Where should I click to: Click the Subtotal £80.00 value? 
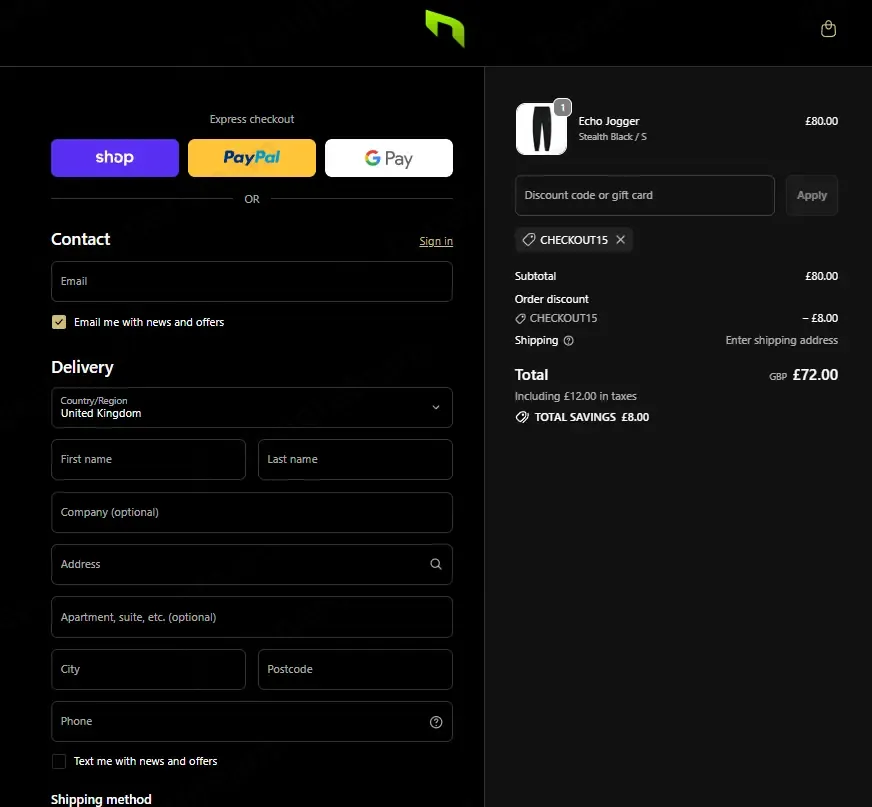coord(821,276)
